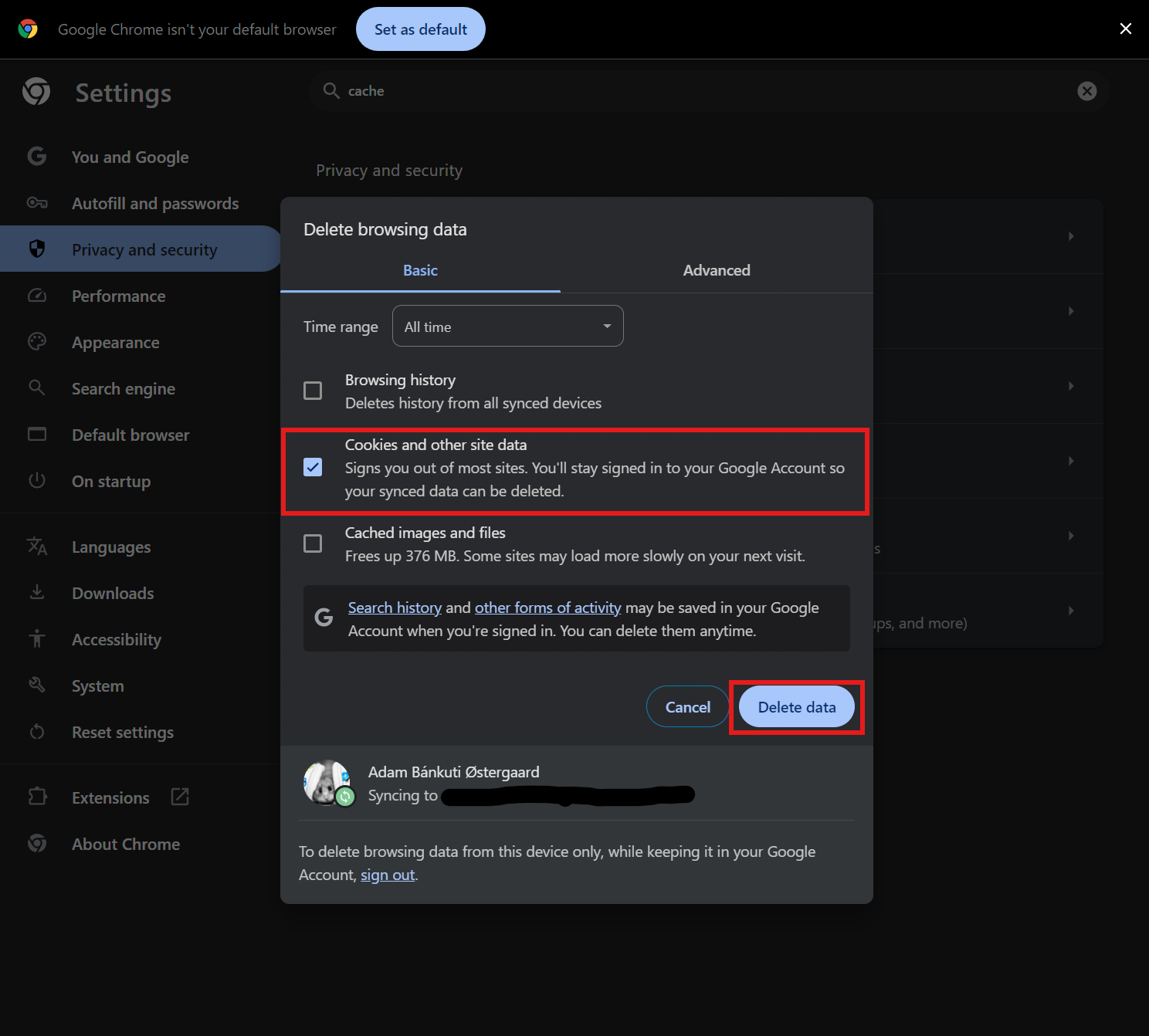Open the Time range dropdown
The width and height of the screenshot is (1149, 1036).
(508, 327)
